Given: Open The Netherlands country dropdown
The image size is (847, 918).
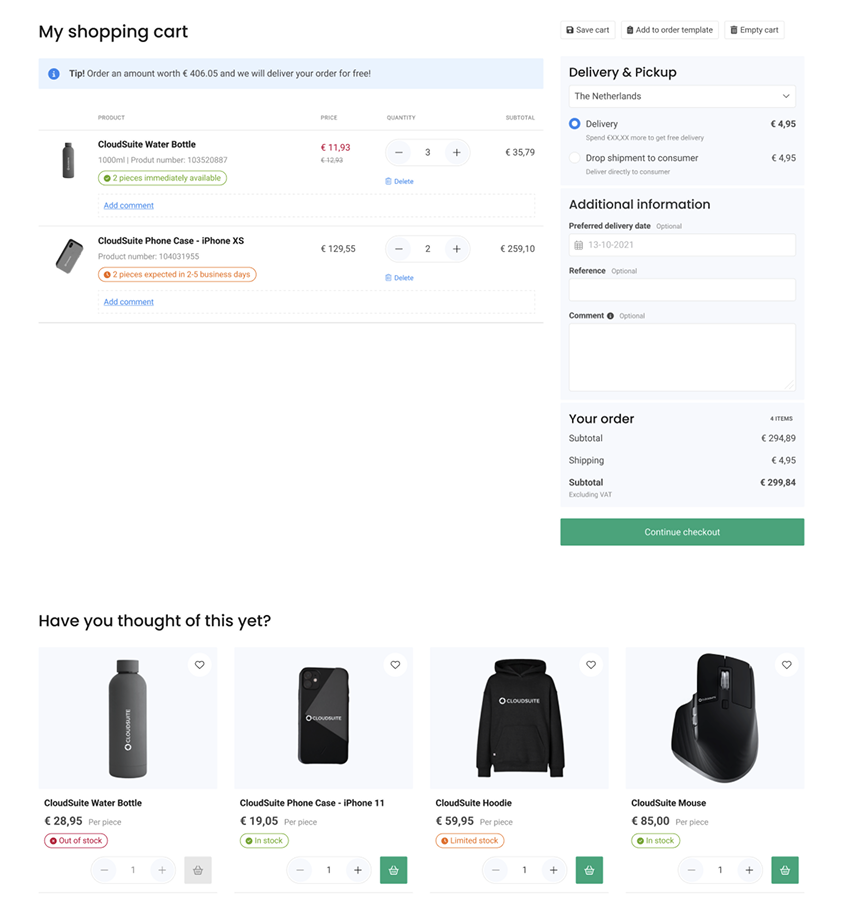Looking at the screenshot, I should click(x=682, y=97).
